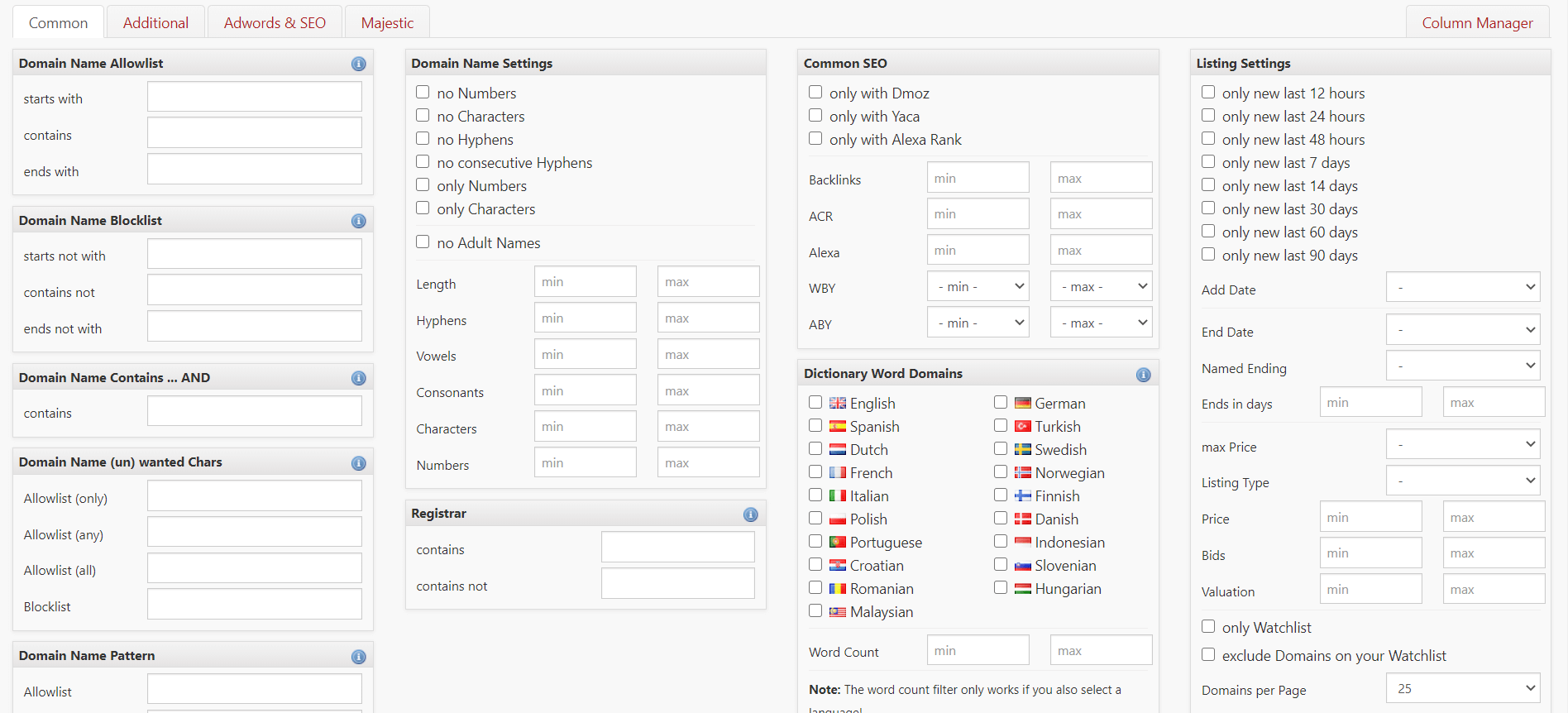The width and height of the screenshot is (1568, 713).
Task: Toggle the only with Alexa Rank option
Action: coord(815,139)
